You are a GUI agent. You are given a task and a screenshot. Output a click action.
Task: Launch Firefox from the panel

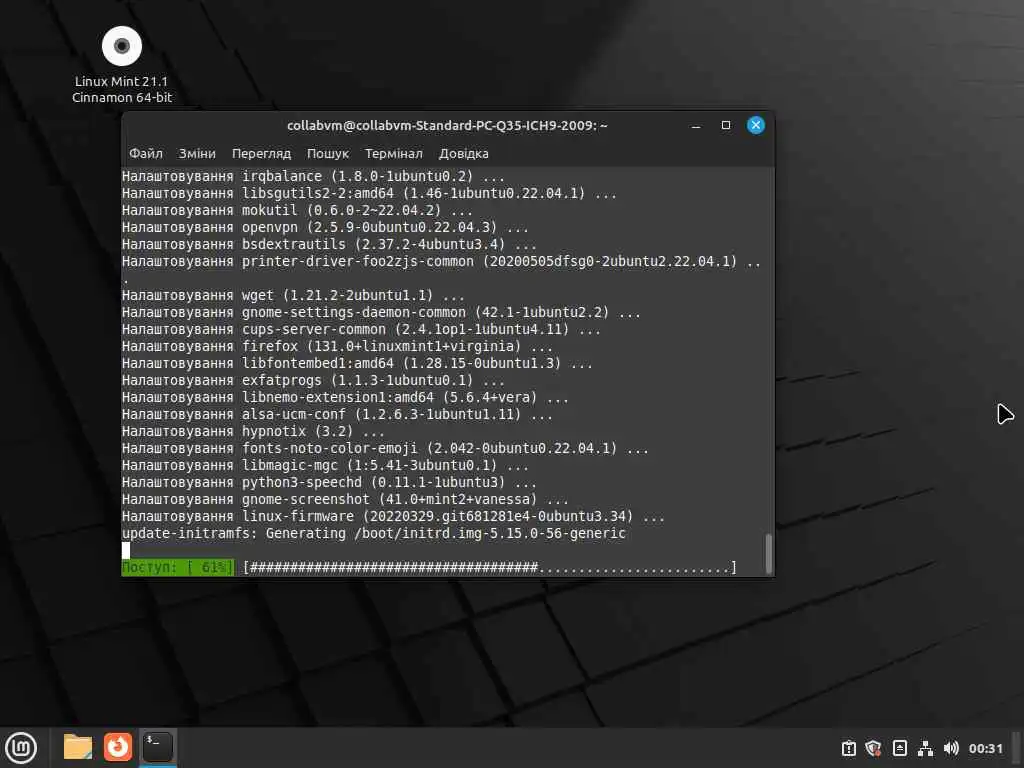118,747
